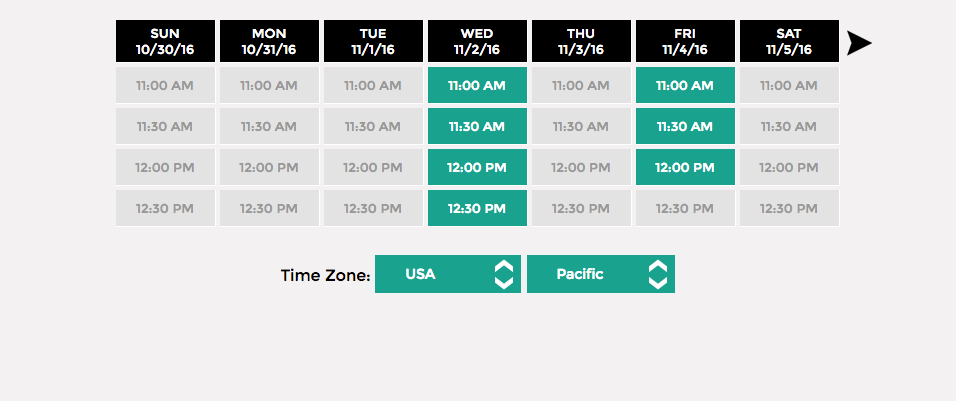Open the Pacific time zone dropdown

pos(600,274)
